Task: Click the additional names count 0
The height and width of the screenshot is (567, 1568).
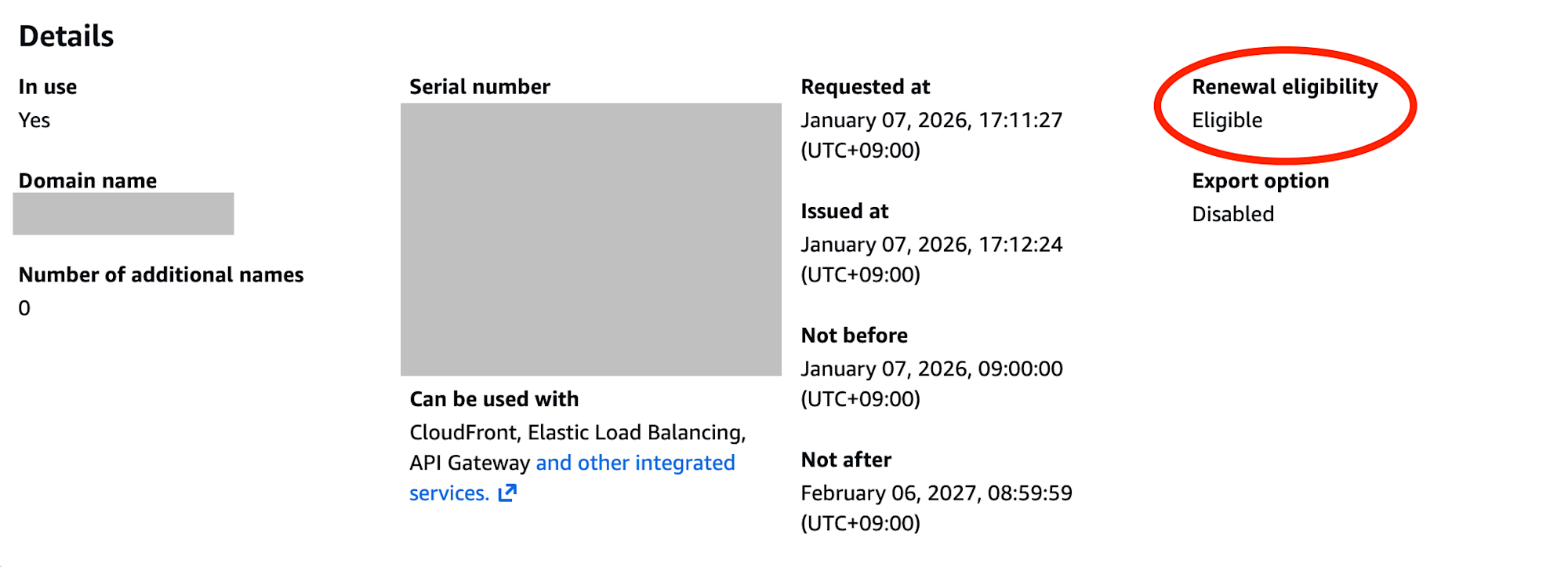Action: [24, 308]
